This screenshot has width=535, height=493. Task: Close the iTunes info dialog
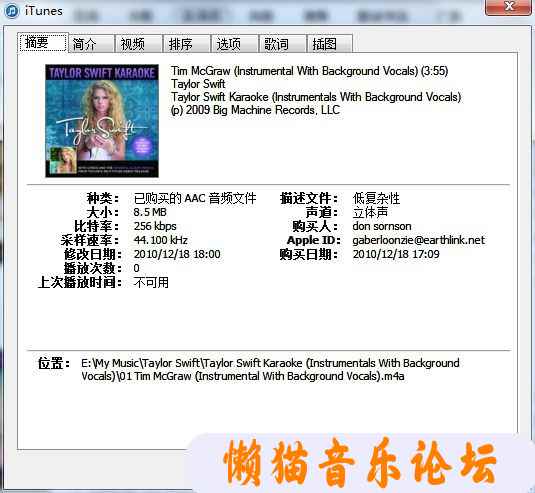[508, 7]
